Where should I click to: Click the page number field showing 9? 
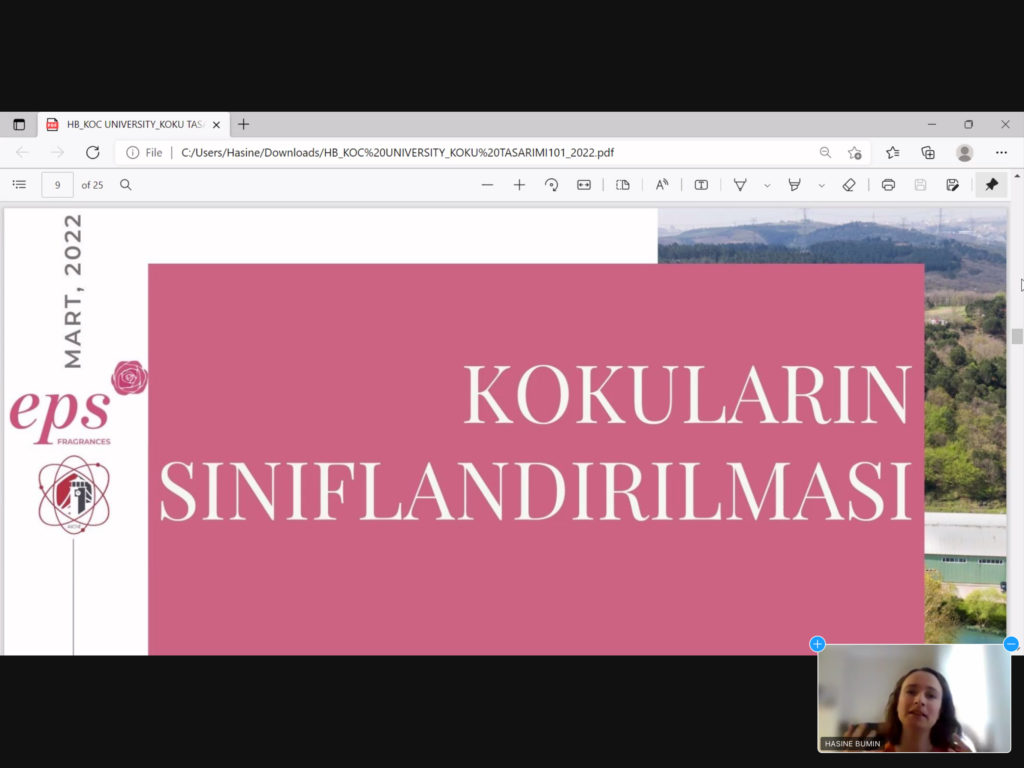57,185
